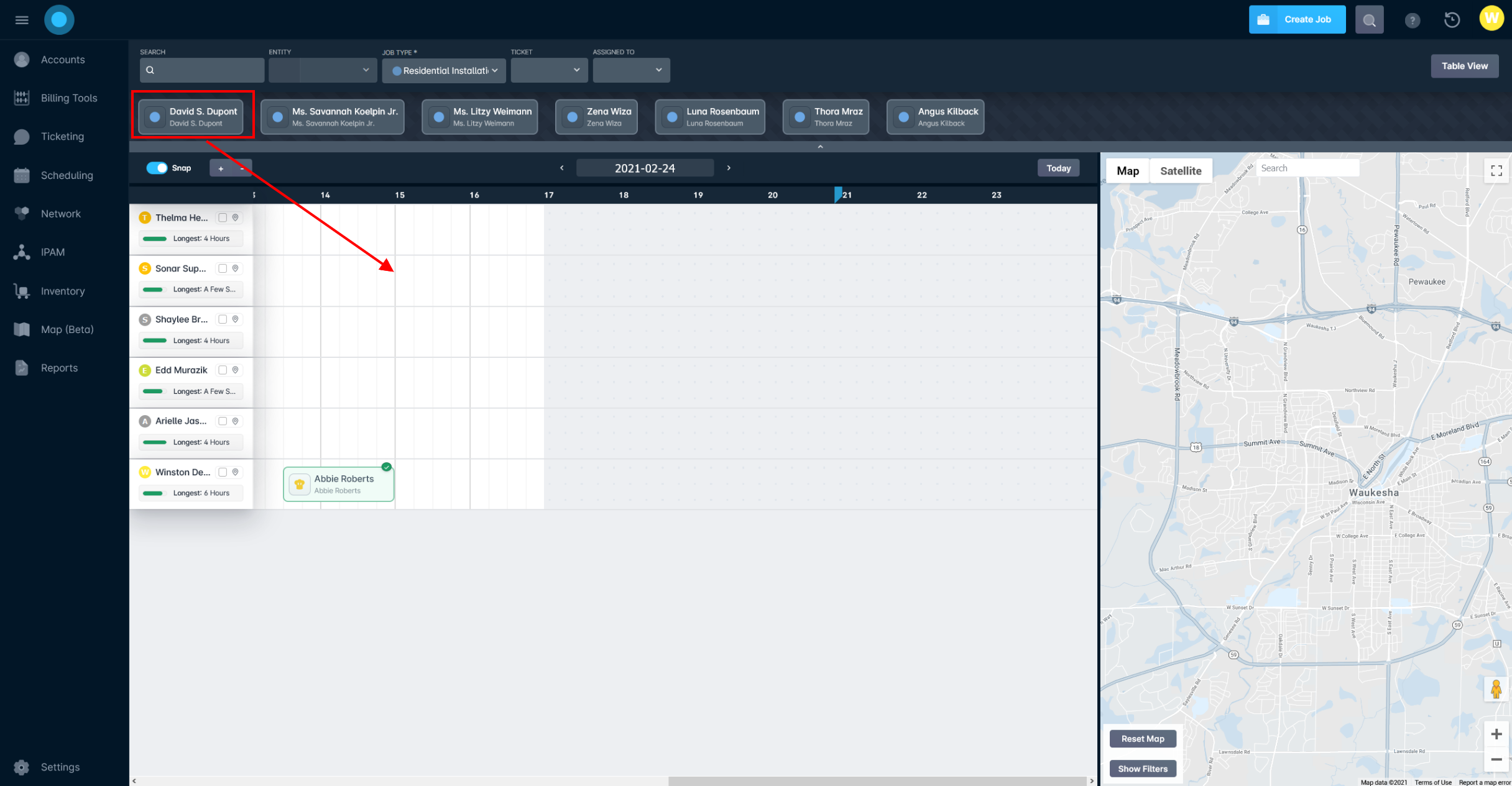Check the Winston De... checkbox
Screen dimensions: 1512x786
(x=223, y=472)
